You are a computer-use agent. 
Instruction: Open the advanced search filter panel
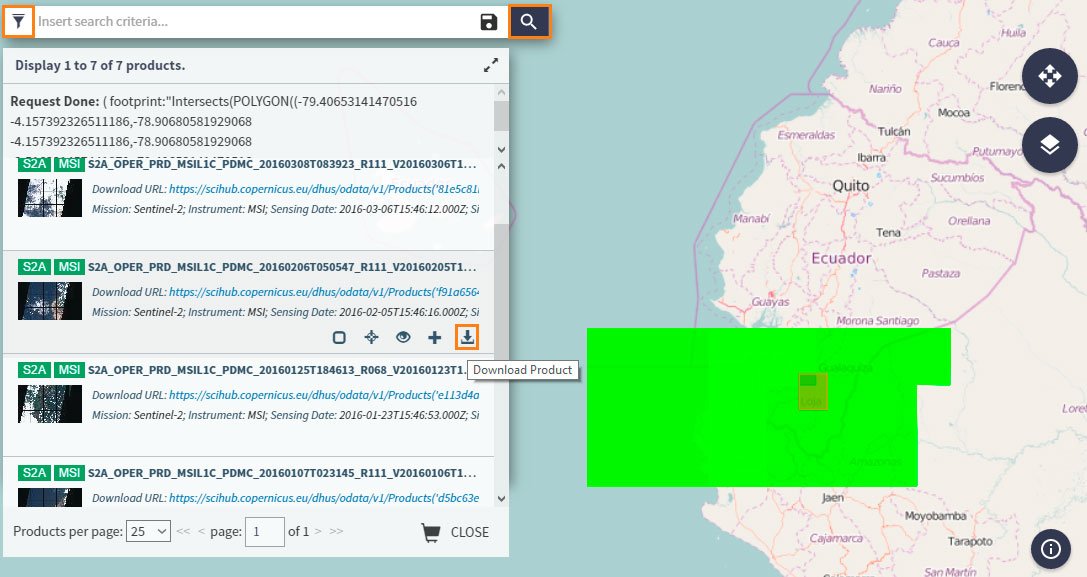coord(19,21)
